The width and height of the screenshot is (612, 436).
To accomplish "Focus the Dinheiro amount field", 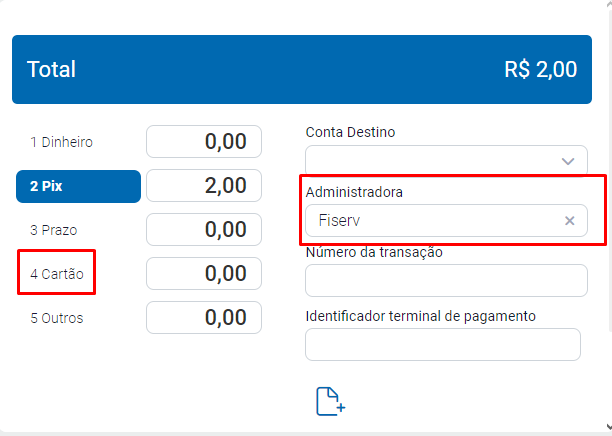I will coord(204,142).
